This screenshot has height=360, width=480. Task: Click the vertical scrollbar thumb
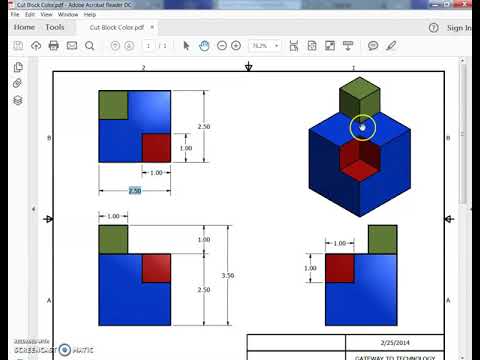click(463, 133)
